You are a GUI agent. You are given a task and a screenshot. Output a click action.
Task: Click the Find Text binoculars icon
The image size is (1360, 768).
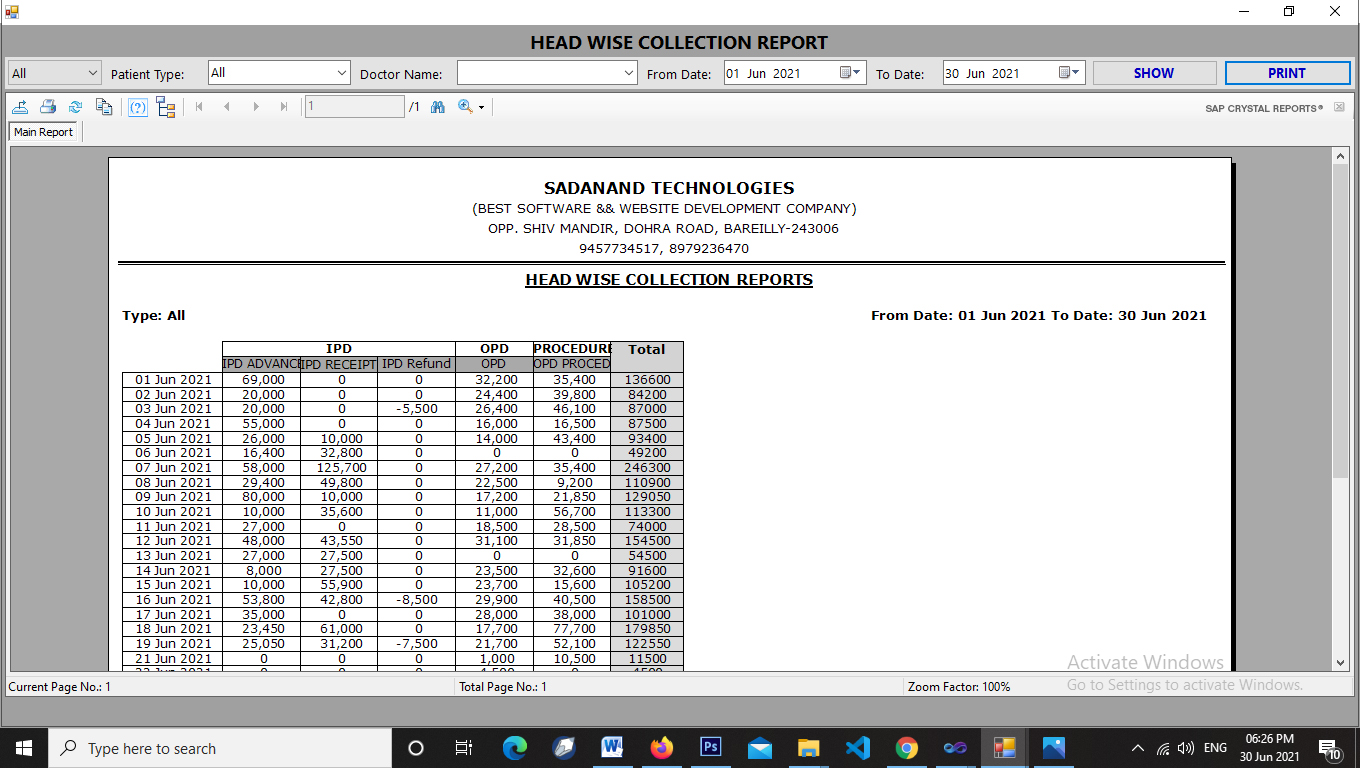point(437,107)
